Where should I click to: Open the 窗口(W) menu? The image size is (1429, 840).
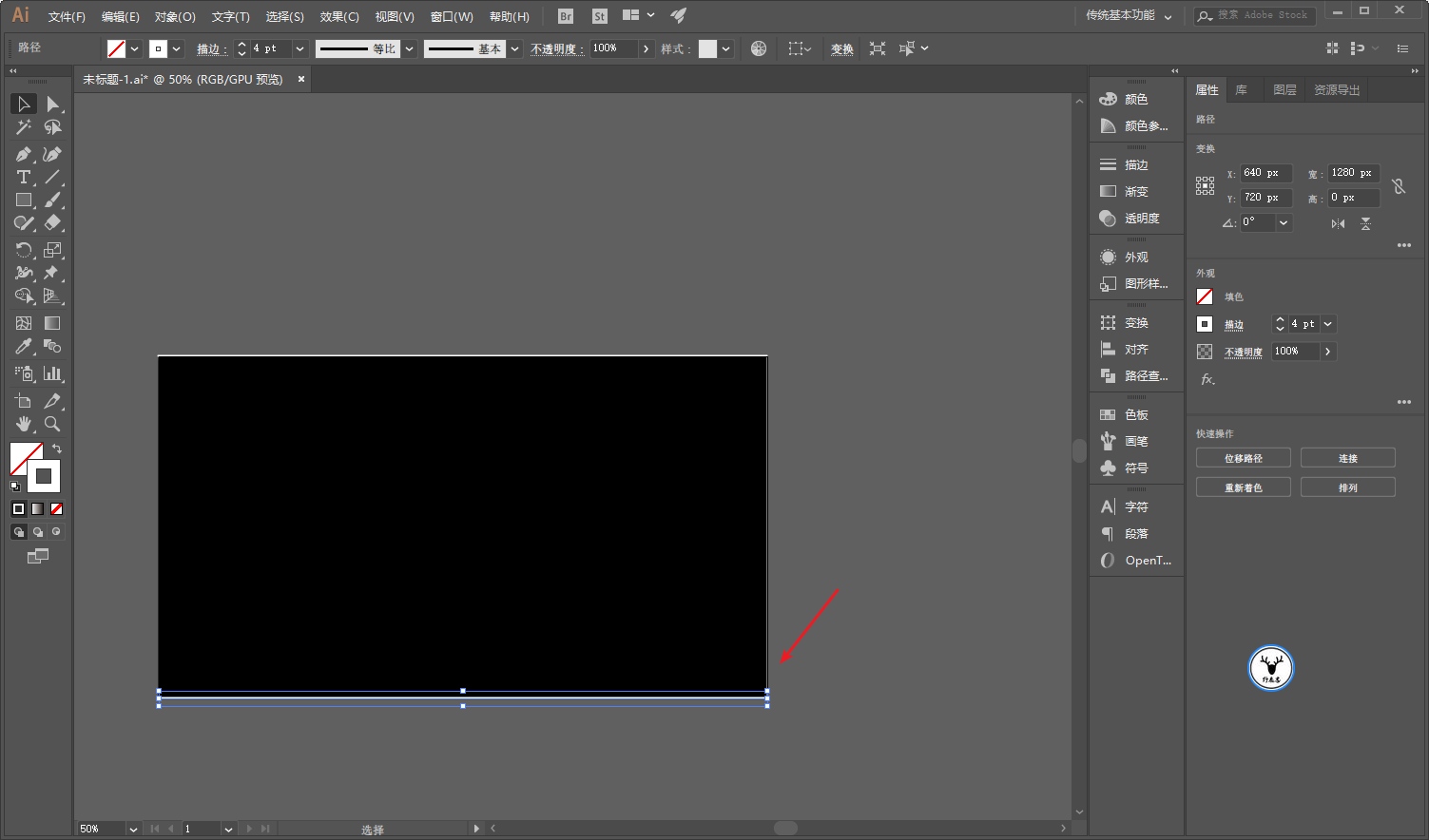tap(452, 16)
